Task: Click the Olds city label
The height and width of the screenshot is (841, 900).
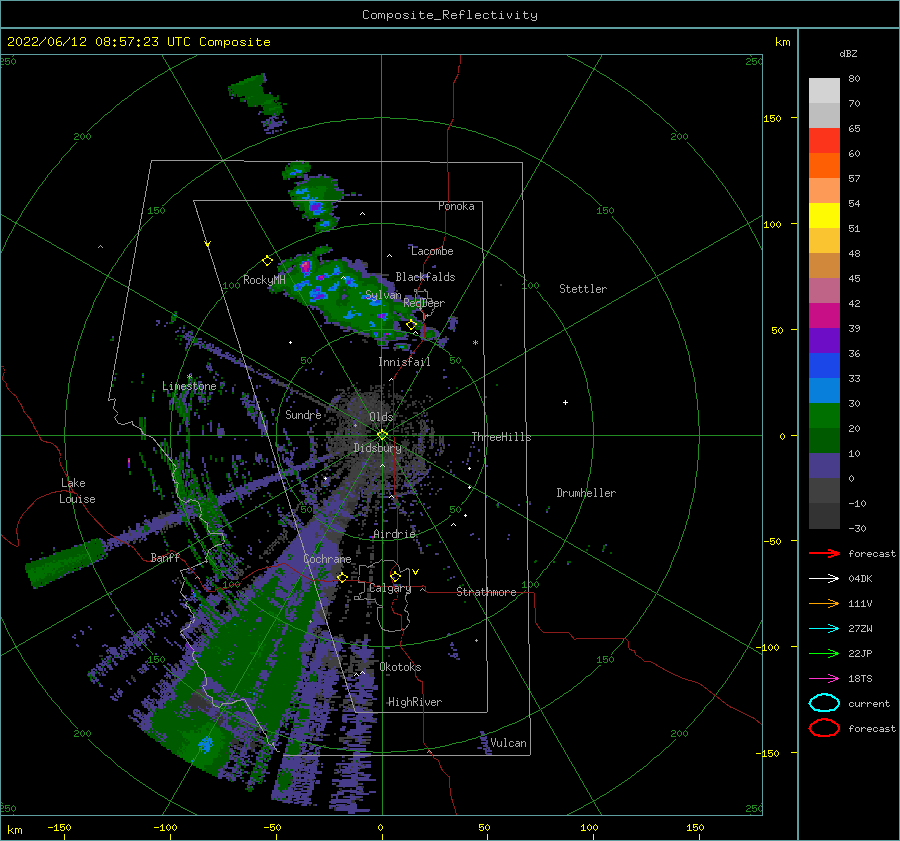Action: [381, 417]
